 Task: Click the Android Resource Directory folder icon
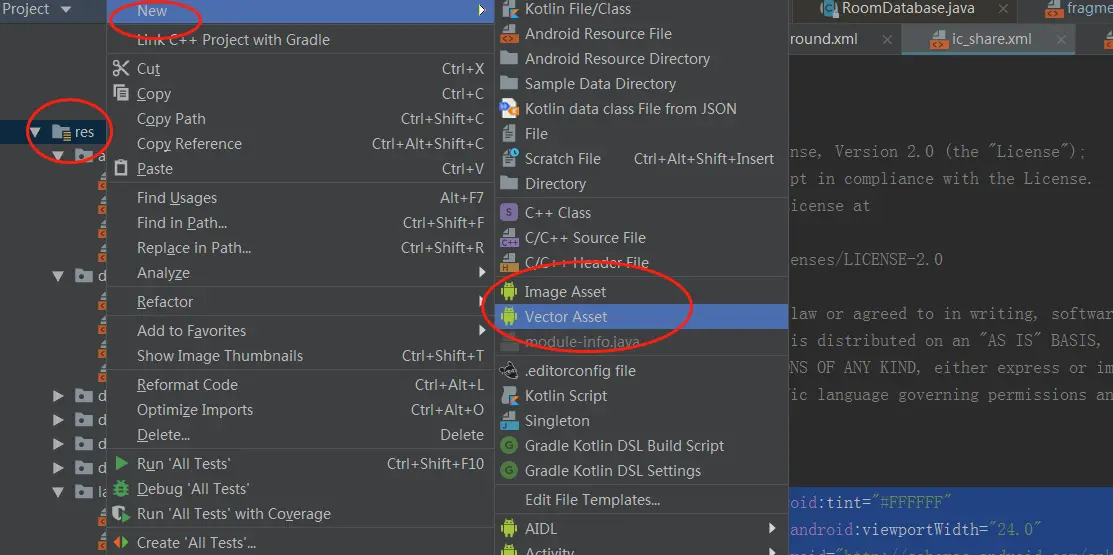509,58
